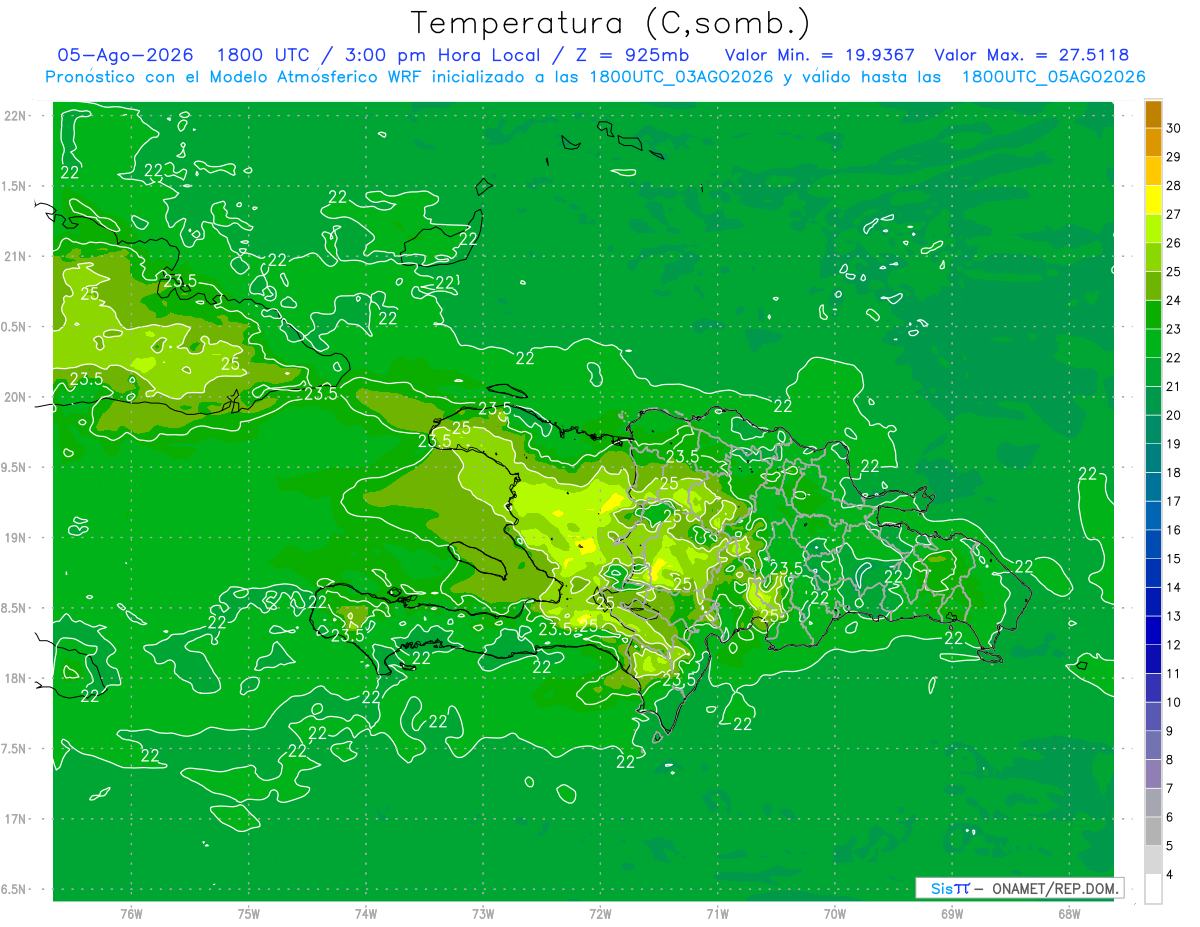This screenshot has height=927, width=1200.
Task: Click the color bar value '4'
Action: pyautogui.click(x=1171, y=875)
